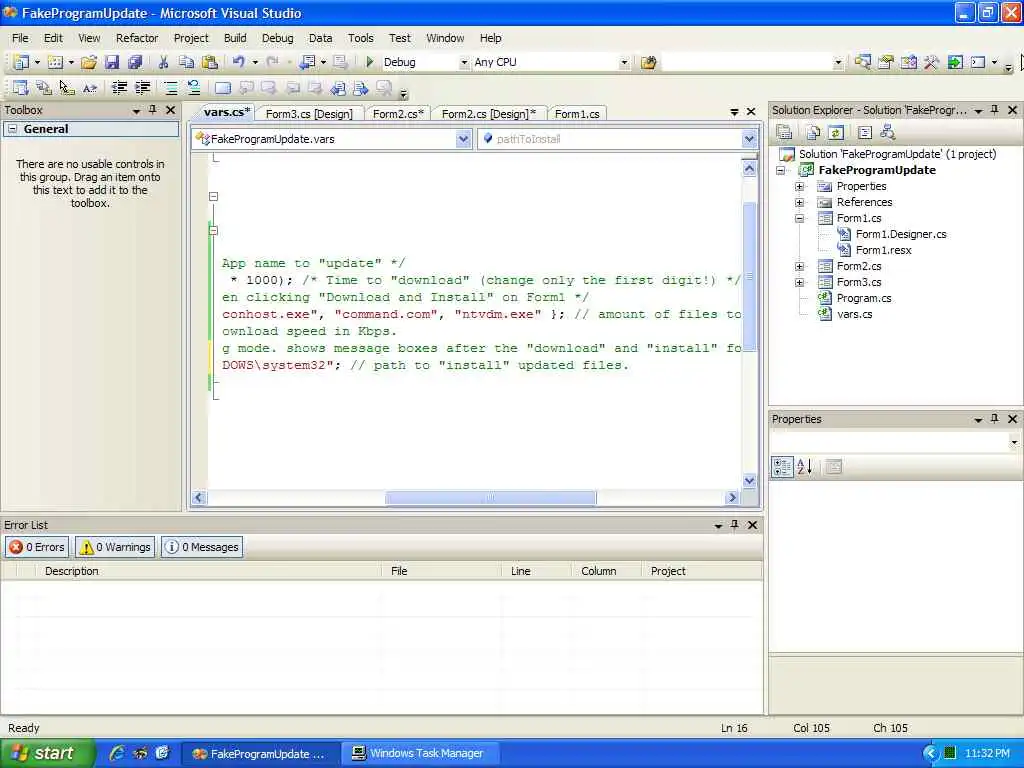Collapse the Form1.cs node
The height and width of the screenshot is (768, 1024).
[799, 218]
